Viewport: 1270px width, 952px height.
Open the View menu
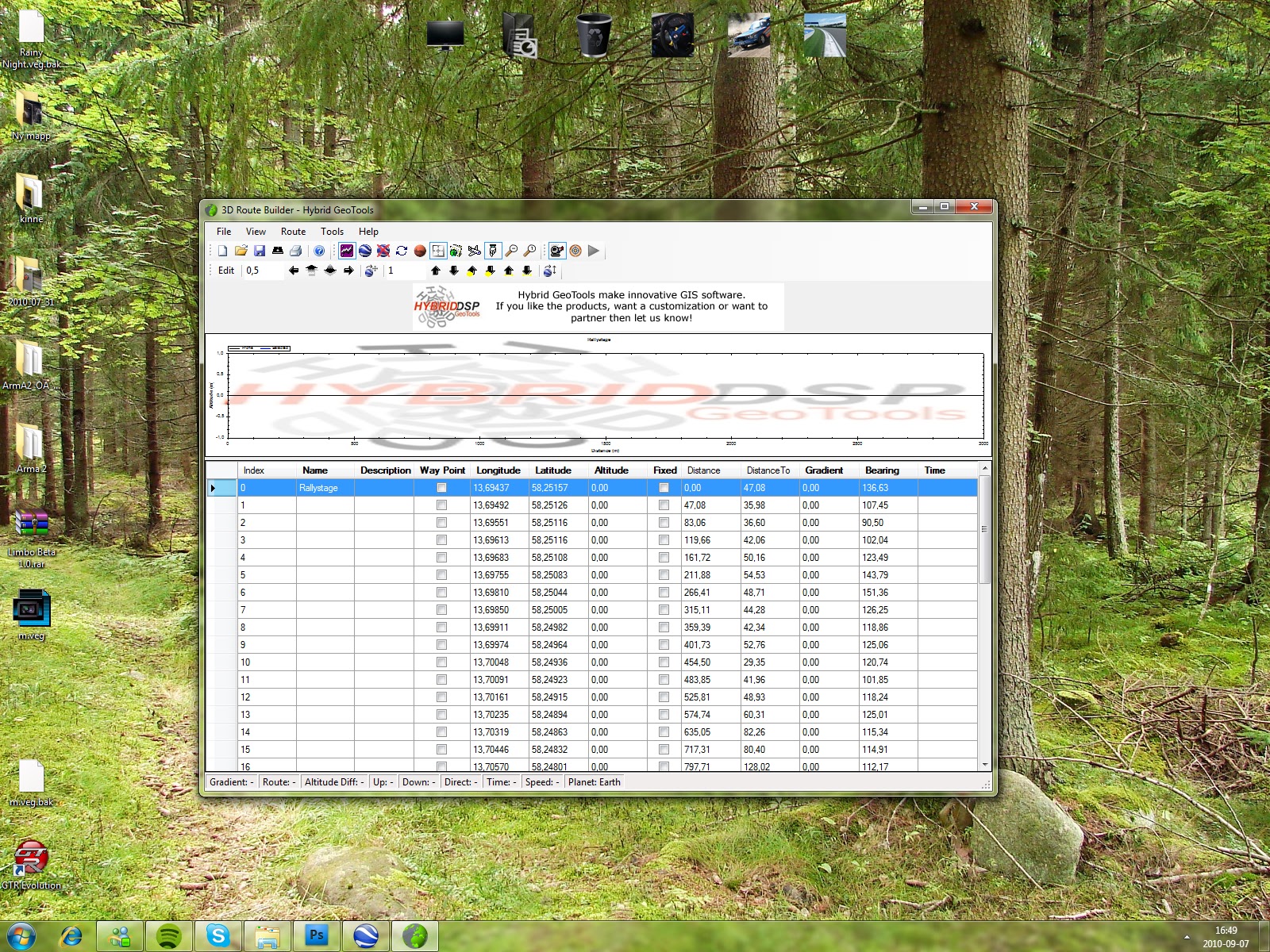point(256,232)
